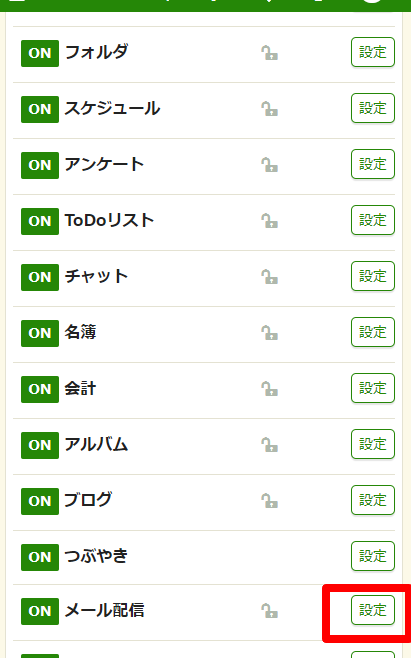Click the lock icon for 名簿
Viewport: 411px width, 658px height.
pos(270,333)
